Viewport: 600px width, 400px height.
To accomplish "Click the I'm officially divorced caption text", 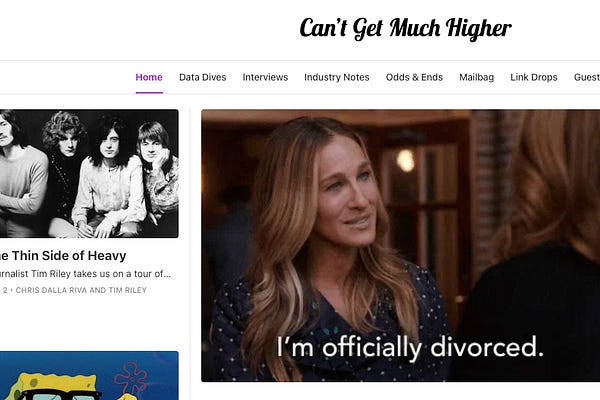I will [410, 347].
